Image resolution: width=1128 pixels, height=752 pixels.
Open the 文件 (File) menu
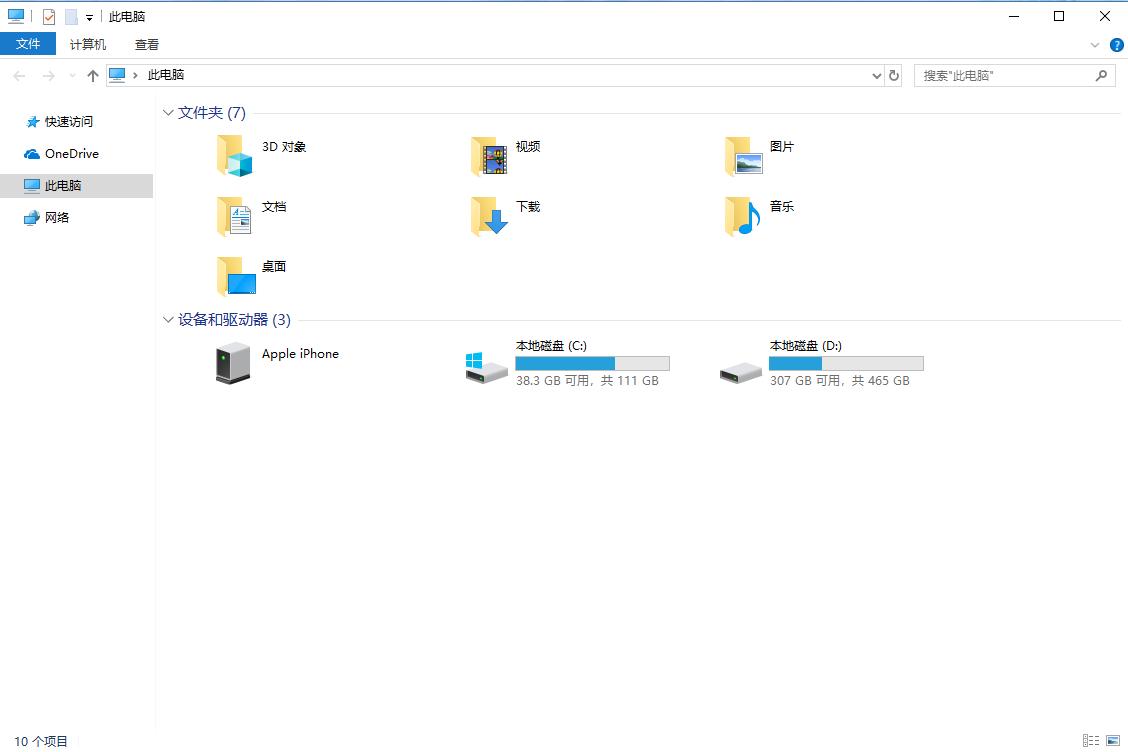(x=29, y=44)
